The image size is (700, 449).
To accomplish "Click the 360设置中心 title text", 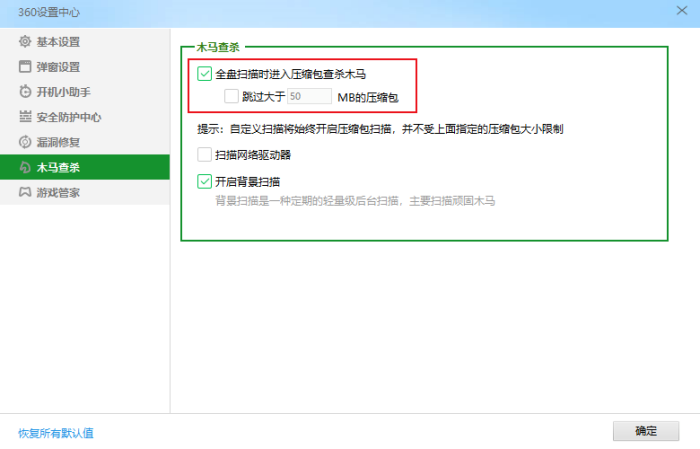I will (x=49, y=12).
